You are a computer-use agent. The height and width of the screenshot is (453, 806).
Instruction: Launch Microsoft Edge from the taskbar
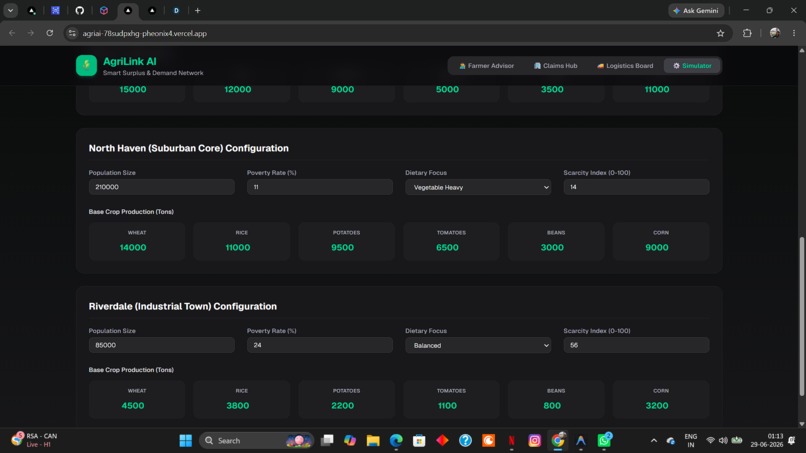pos(396,441)
